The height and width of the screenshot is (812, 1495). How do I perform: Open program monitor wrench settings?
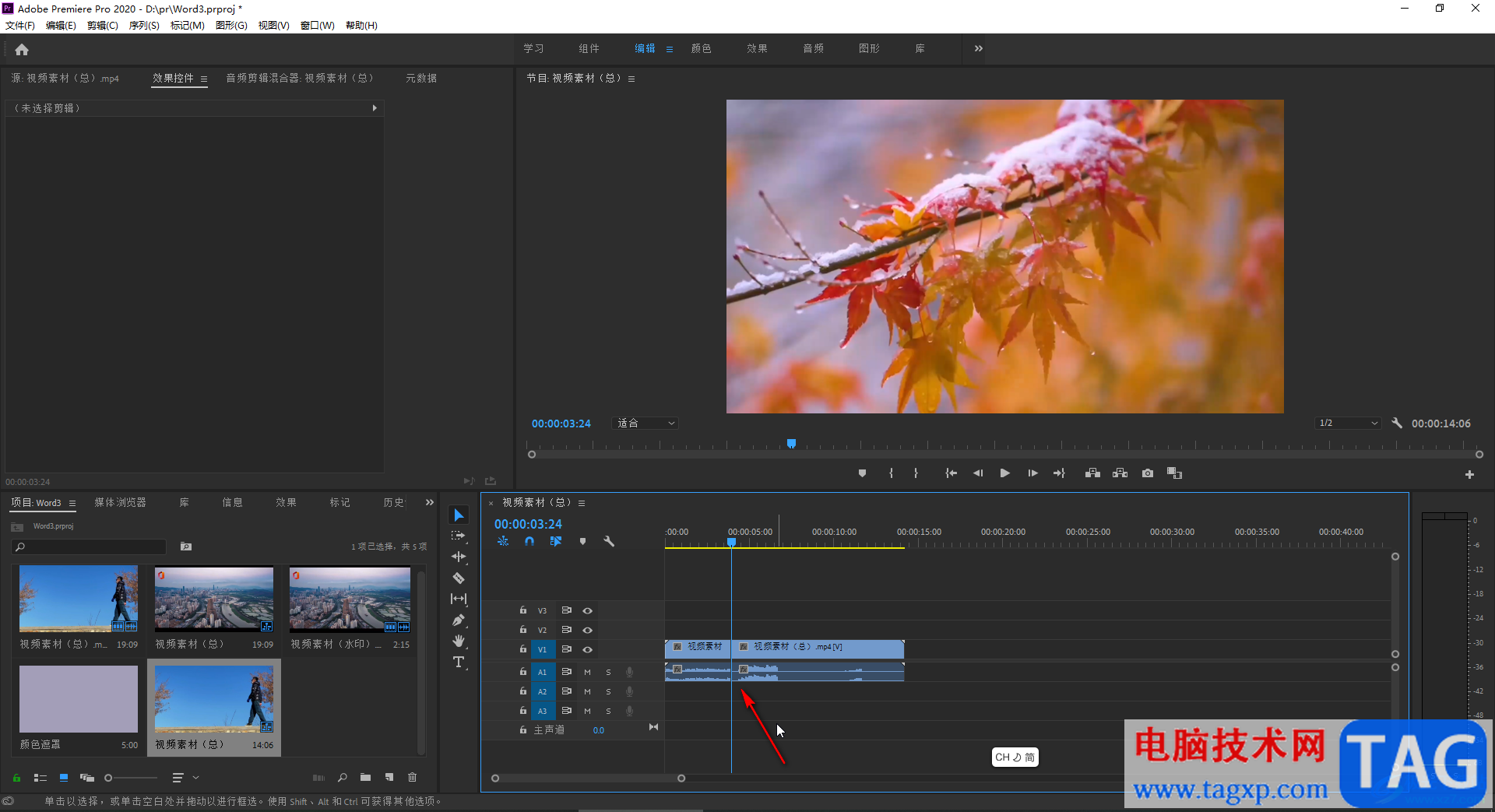click(x=1397, y=423)
